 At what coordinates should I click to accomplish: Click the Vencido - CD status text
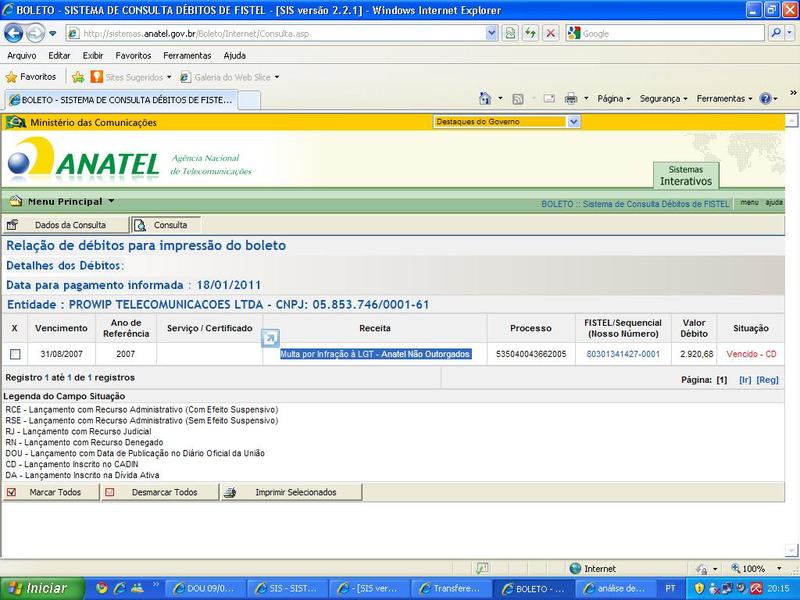[751, 354]
